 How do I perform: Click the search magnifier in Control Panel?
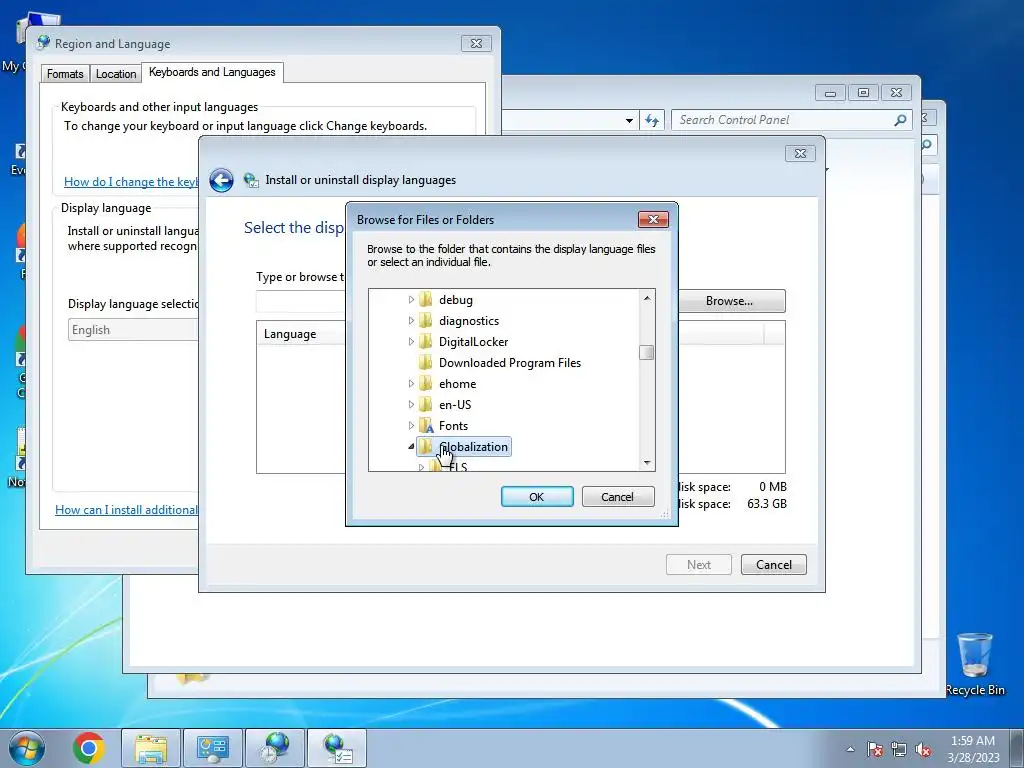click(x=901, y=120)
